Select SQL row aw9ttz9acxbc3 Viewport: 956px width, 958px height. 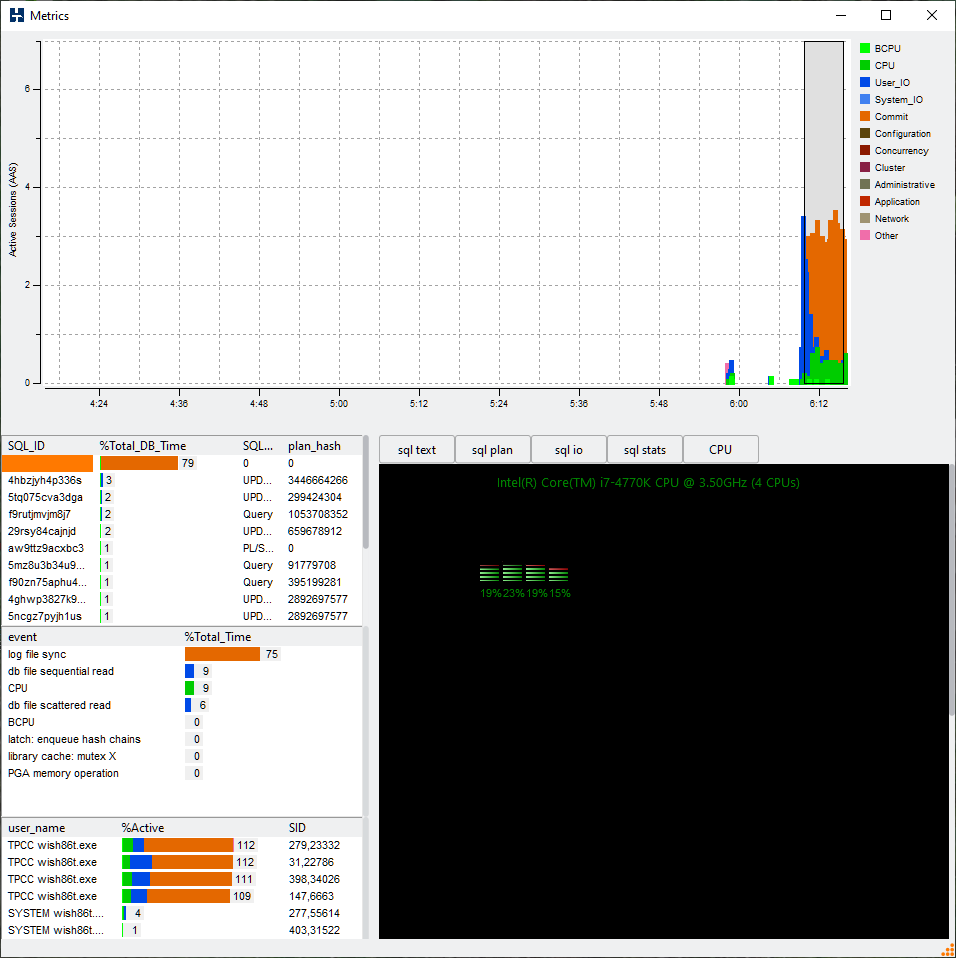182,549
